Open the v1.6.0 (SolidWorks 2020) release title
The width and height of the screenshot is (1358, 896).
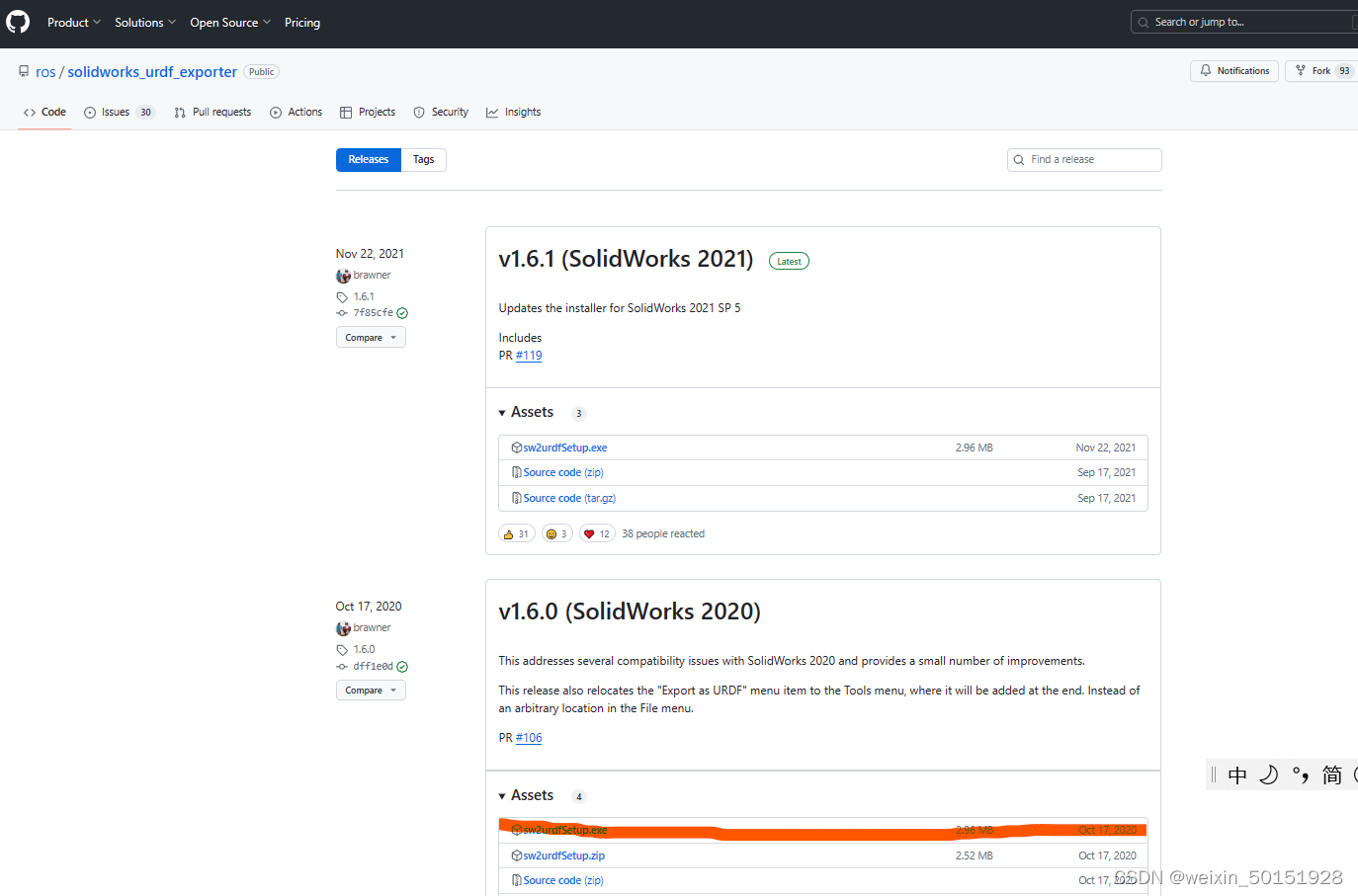tap(630, 611)
